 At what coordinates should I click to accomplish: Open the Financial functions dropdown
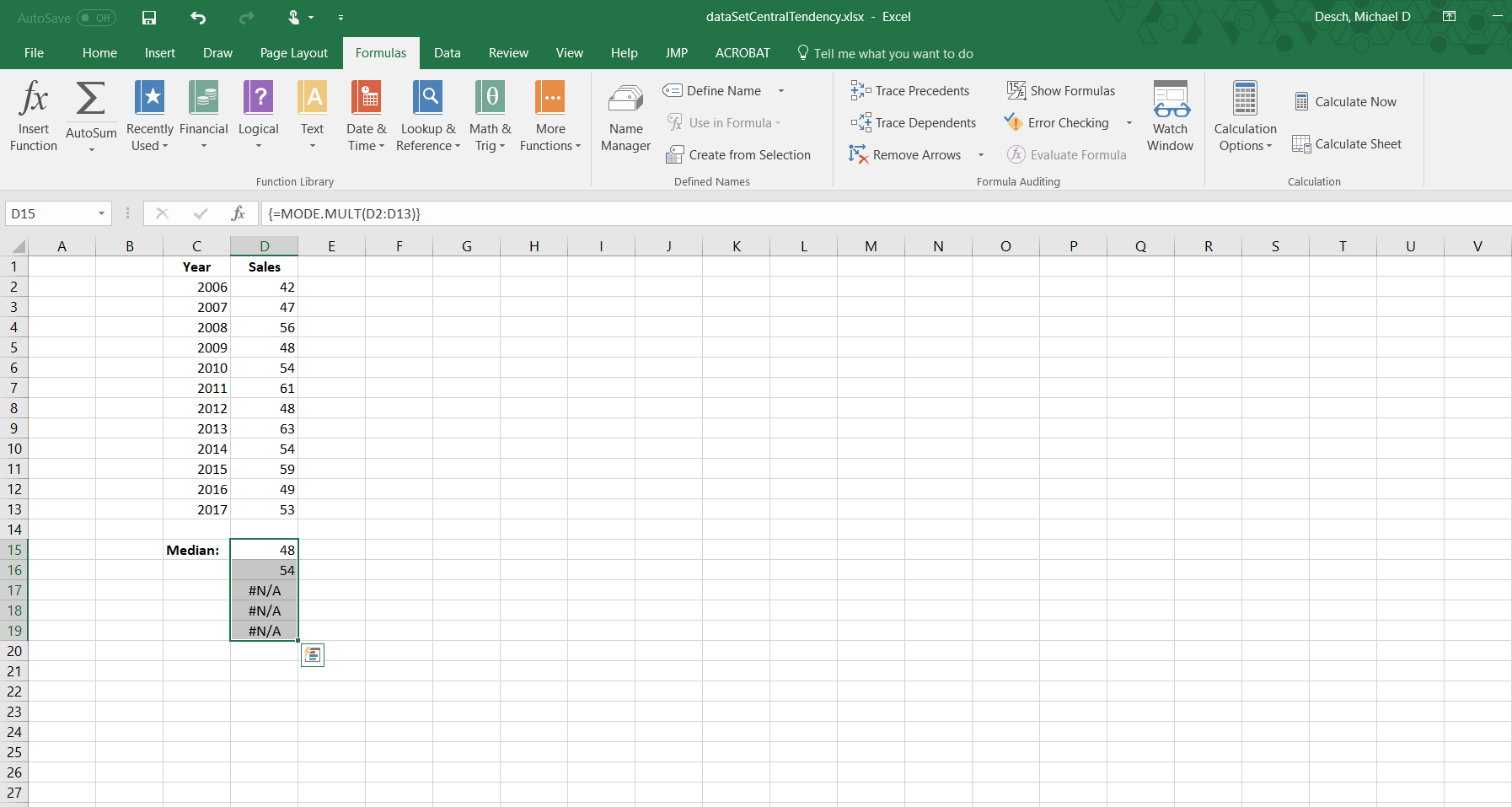click(203, 116)
